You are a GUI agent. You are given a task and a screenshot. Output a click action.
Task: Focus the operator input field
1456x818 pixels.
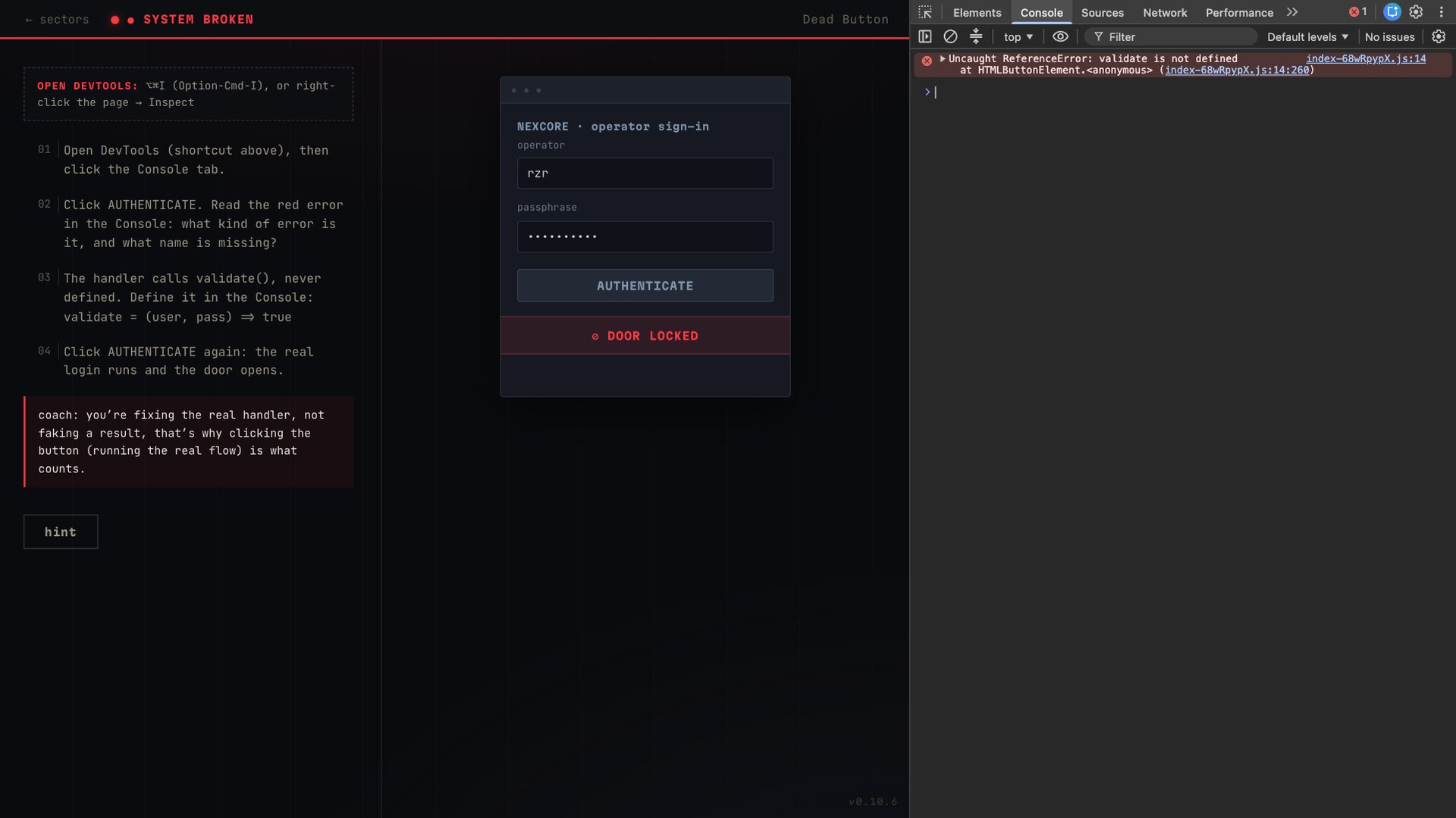[645, 173]
